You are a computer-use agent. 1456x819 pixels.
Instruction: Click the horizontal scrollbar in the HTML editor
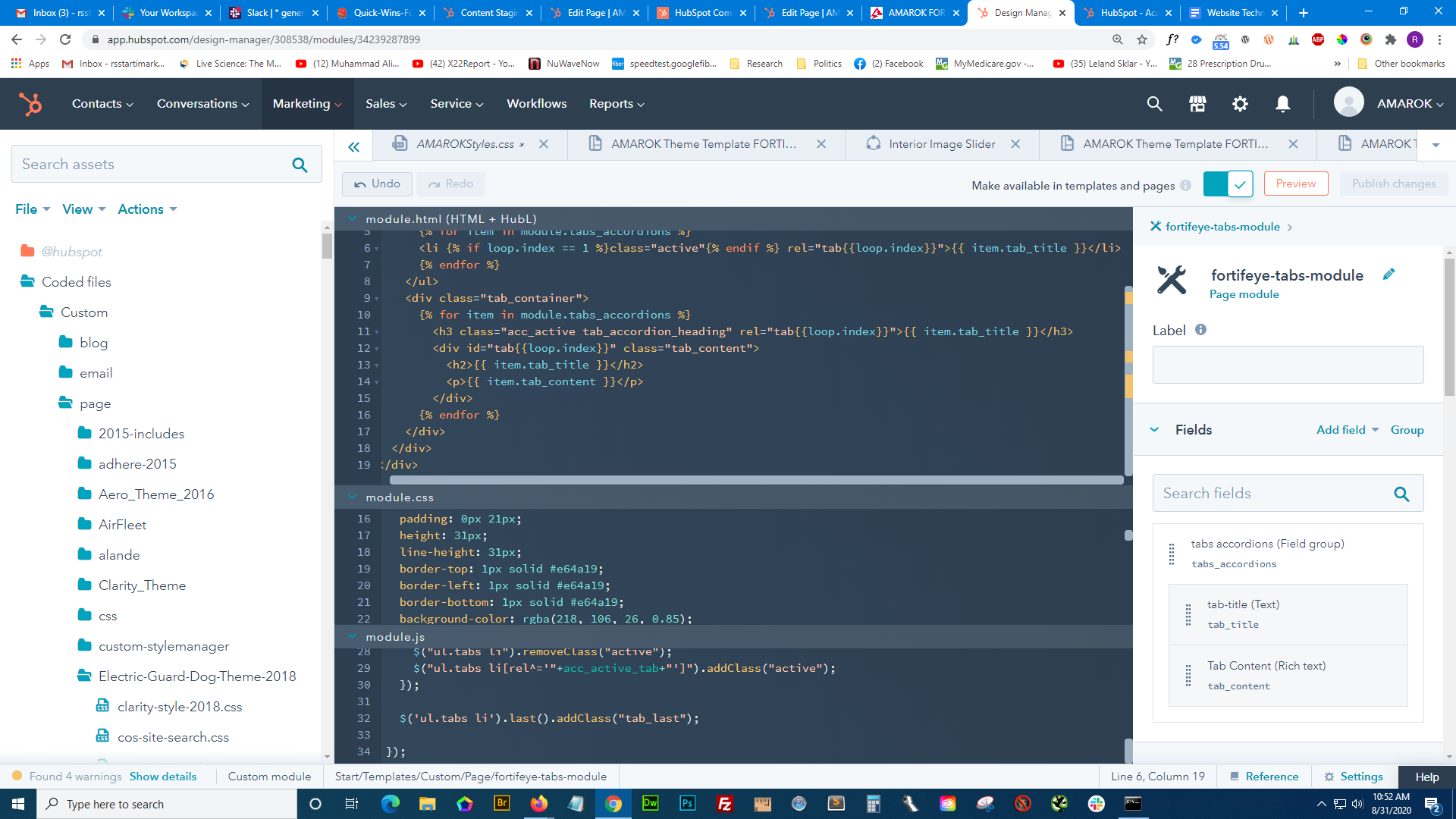coord(755,480)
